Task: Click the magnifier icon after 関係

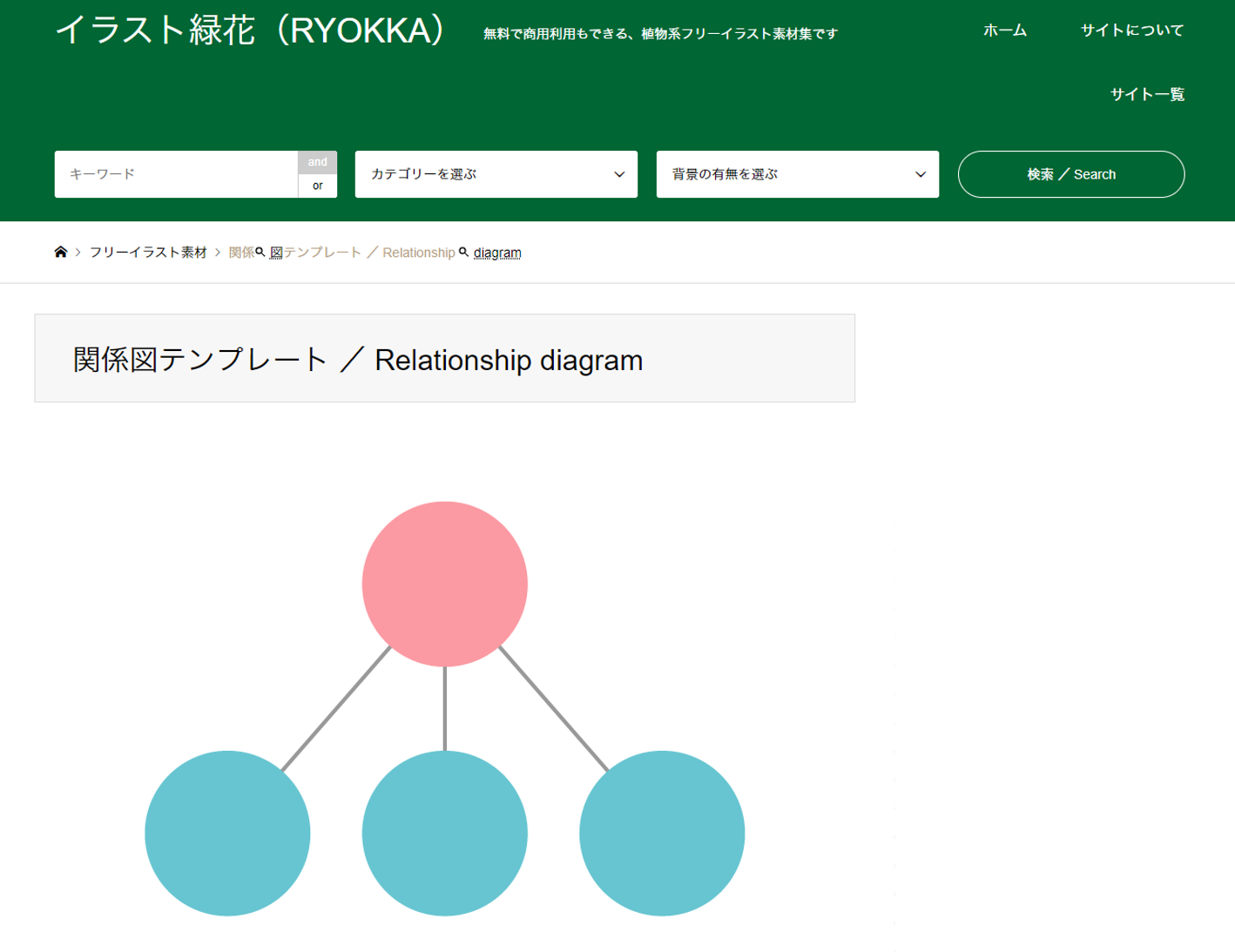Action: [260, 252]
